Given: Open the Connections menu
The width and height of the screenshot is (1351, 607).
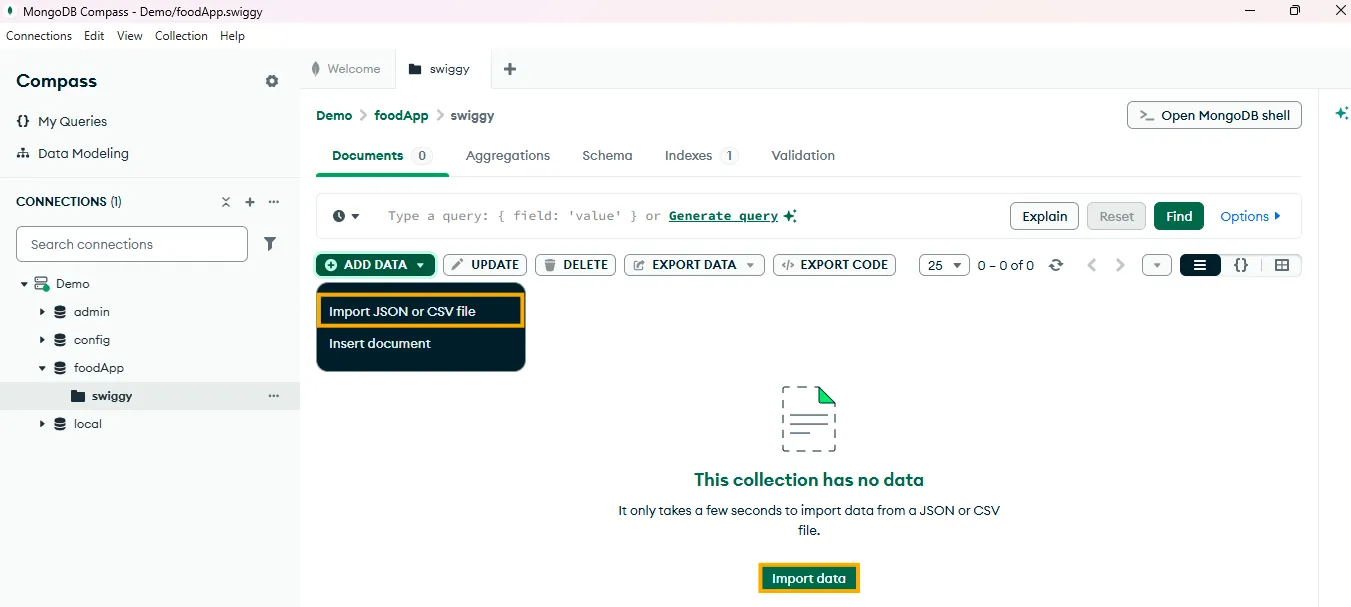Looking at the screenshot, I should [x=39, y=36].
